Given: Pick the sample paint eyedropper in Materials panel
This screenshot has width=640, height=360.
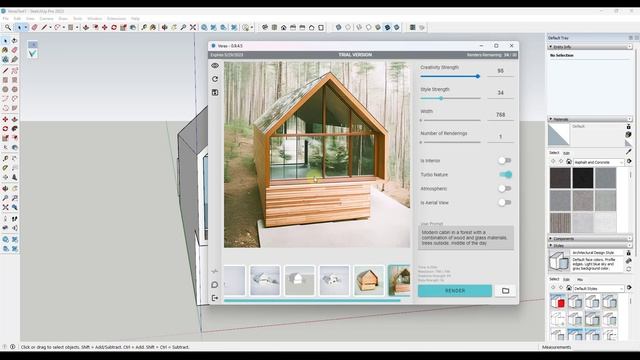Looking at the screenshot, I should [629, 151].
